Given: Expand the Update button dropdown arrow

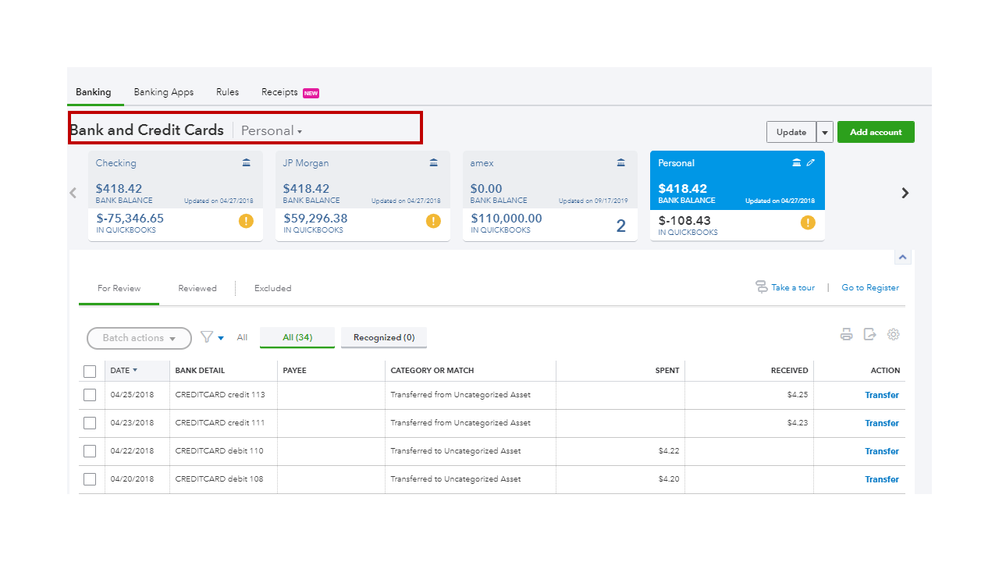Looking at the screenshot, I should [825, 132].
